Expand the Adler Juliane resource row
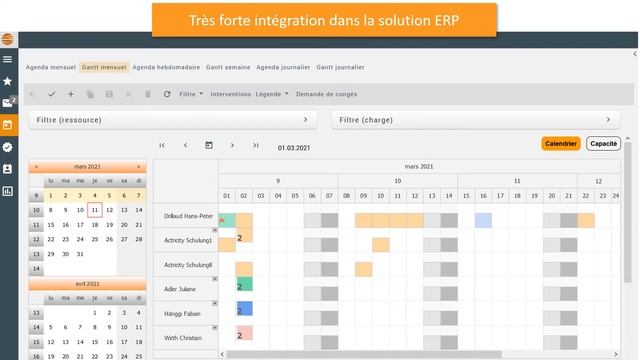Screen dimensions: 640x360 [215, 279]
